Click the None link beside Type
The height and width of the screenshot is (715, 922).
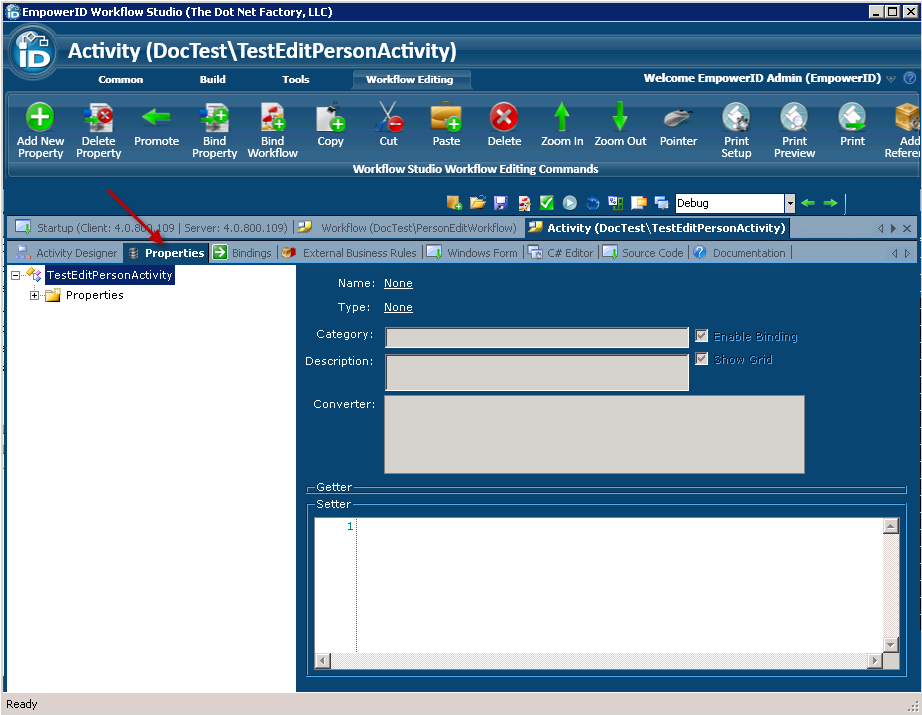(x=398, y=307)
